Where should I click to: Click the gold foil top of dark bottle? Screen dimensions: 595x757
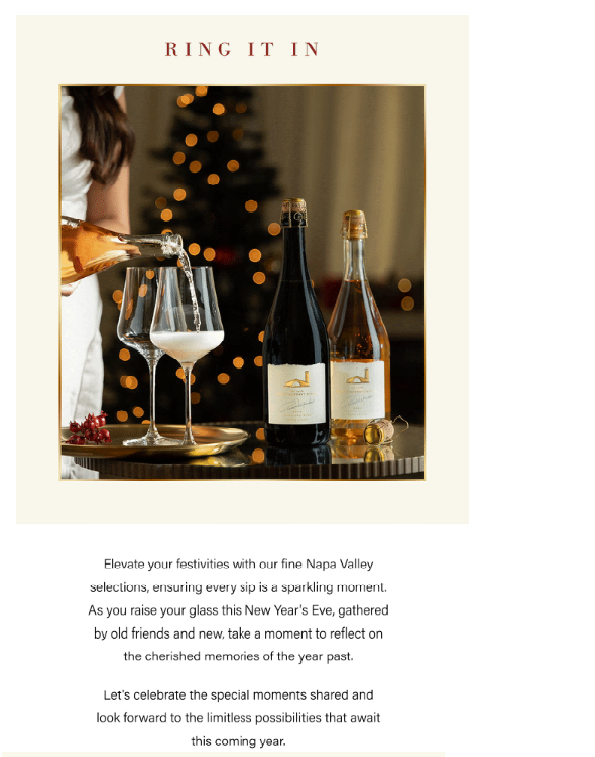294,211
